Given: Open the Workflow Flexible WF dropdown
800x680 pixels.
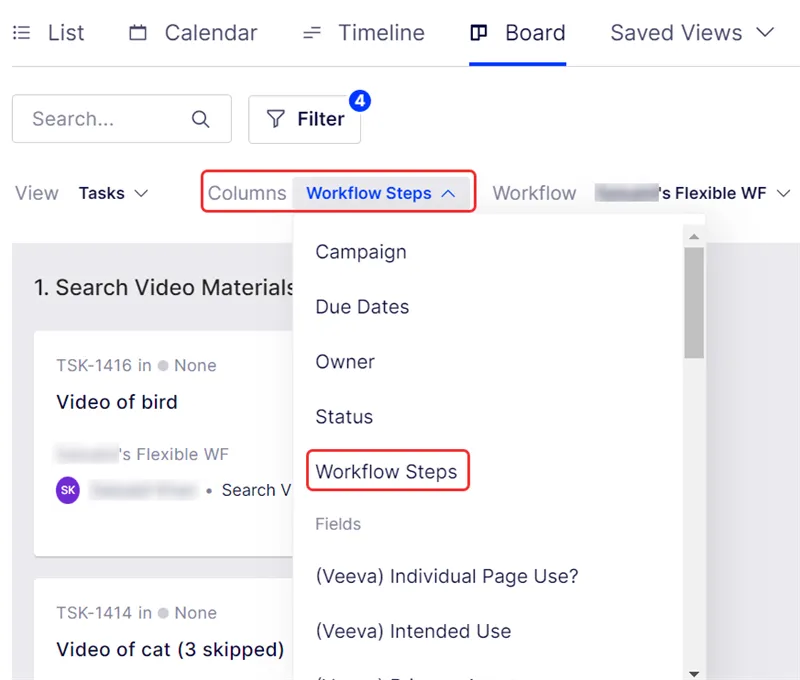Looking at the screenshot, I should click(x=693, y=193).
